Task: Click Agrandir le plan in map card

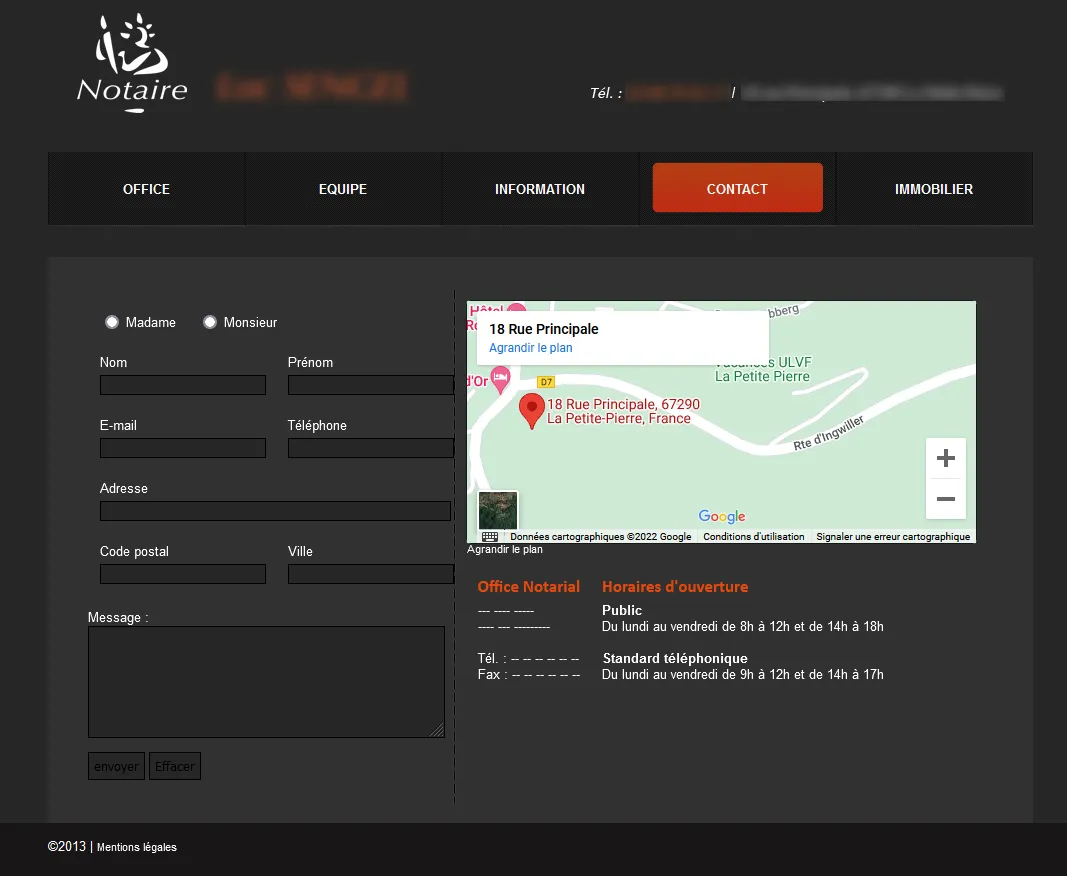Action: pos(530,348)
